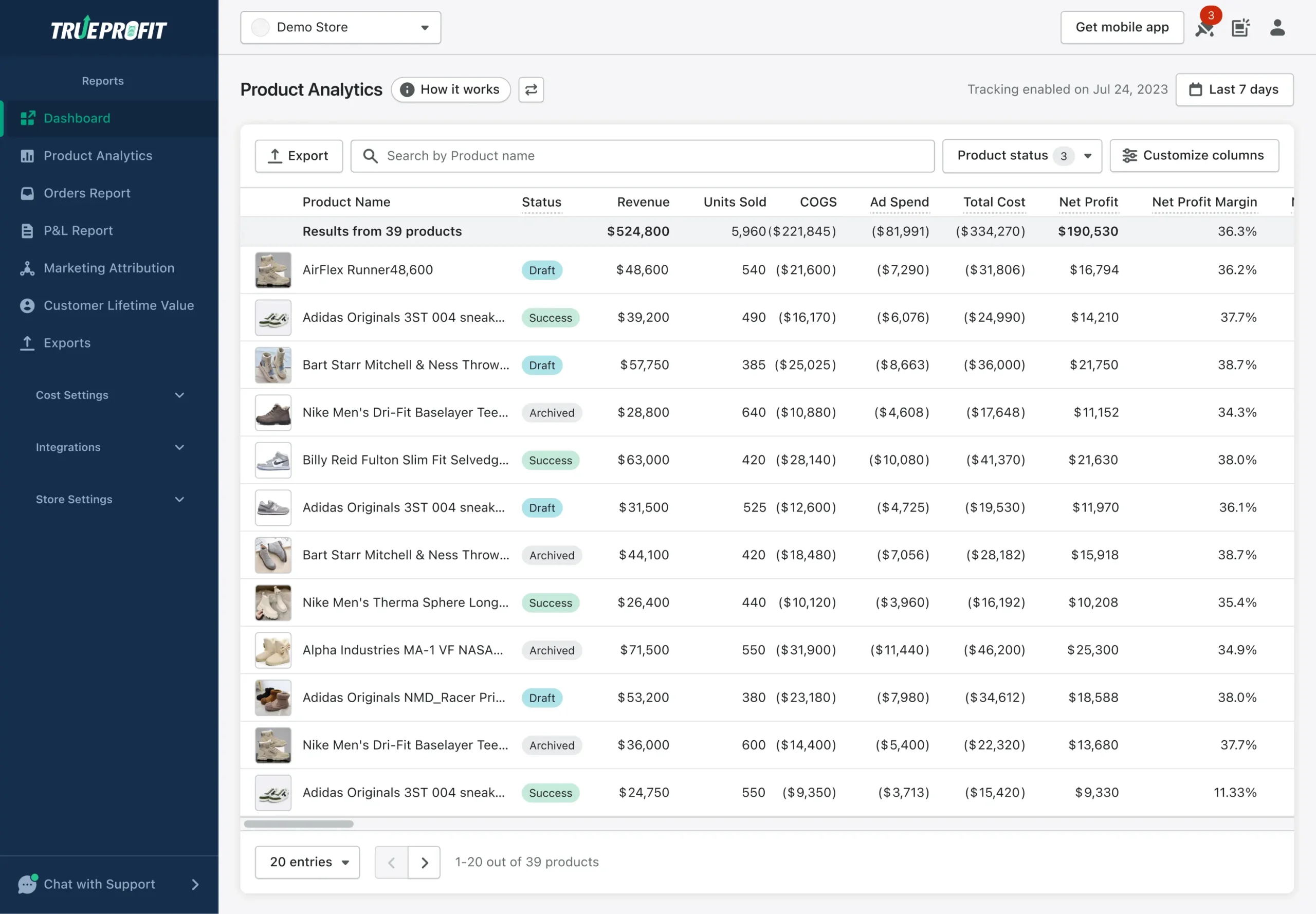The image size is (1316, 914).
Task: Click the swap arrows icon beside How it works
Action: pyautogui.click(x=531, y=90)
